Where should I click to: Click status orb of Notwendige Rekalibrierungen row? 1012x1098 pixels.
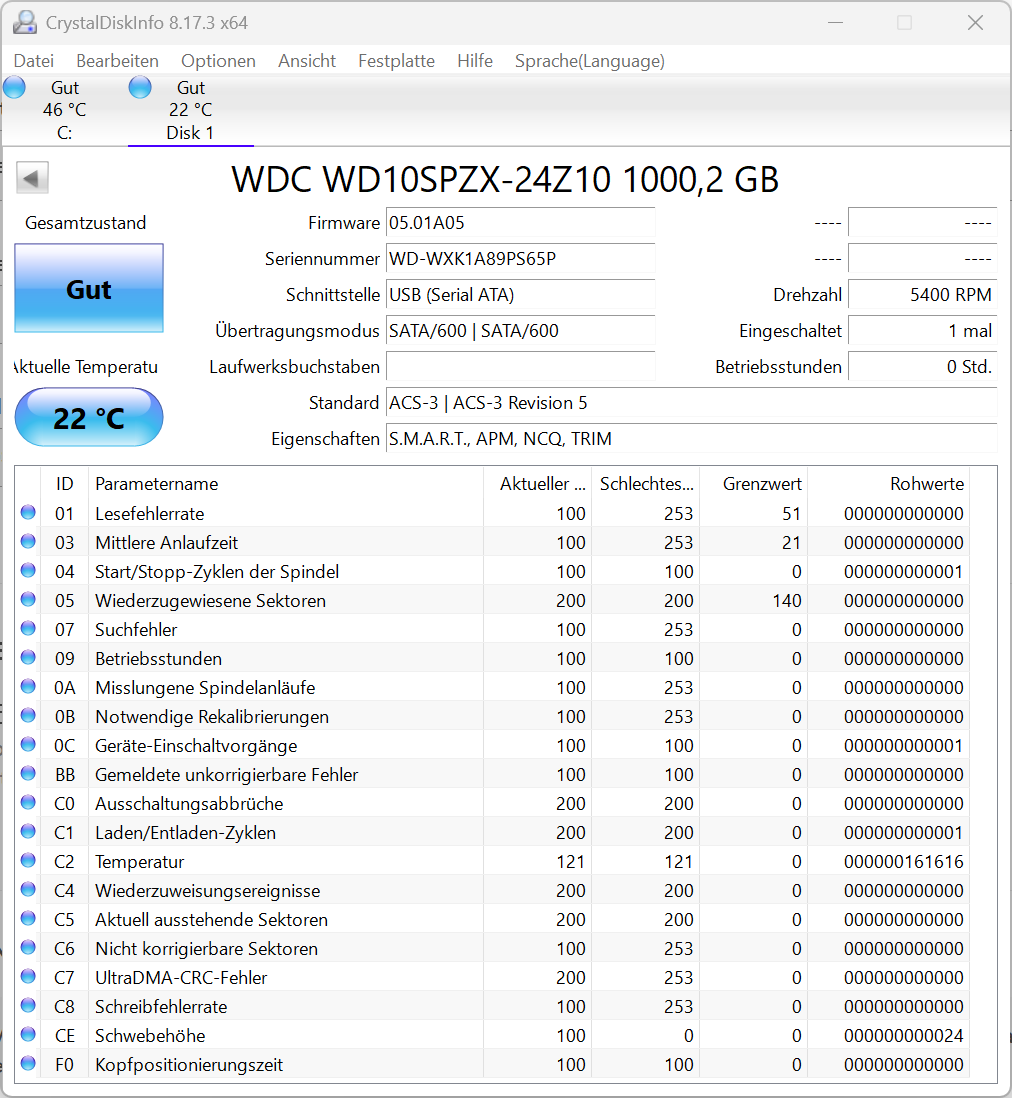point(28,716)
